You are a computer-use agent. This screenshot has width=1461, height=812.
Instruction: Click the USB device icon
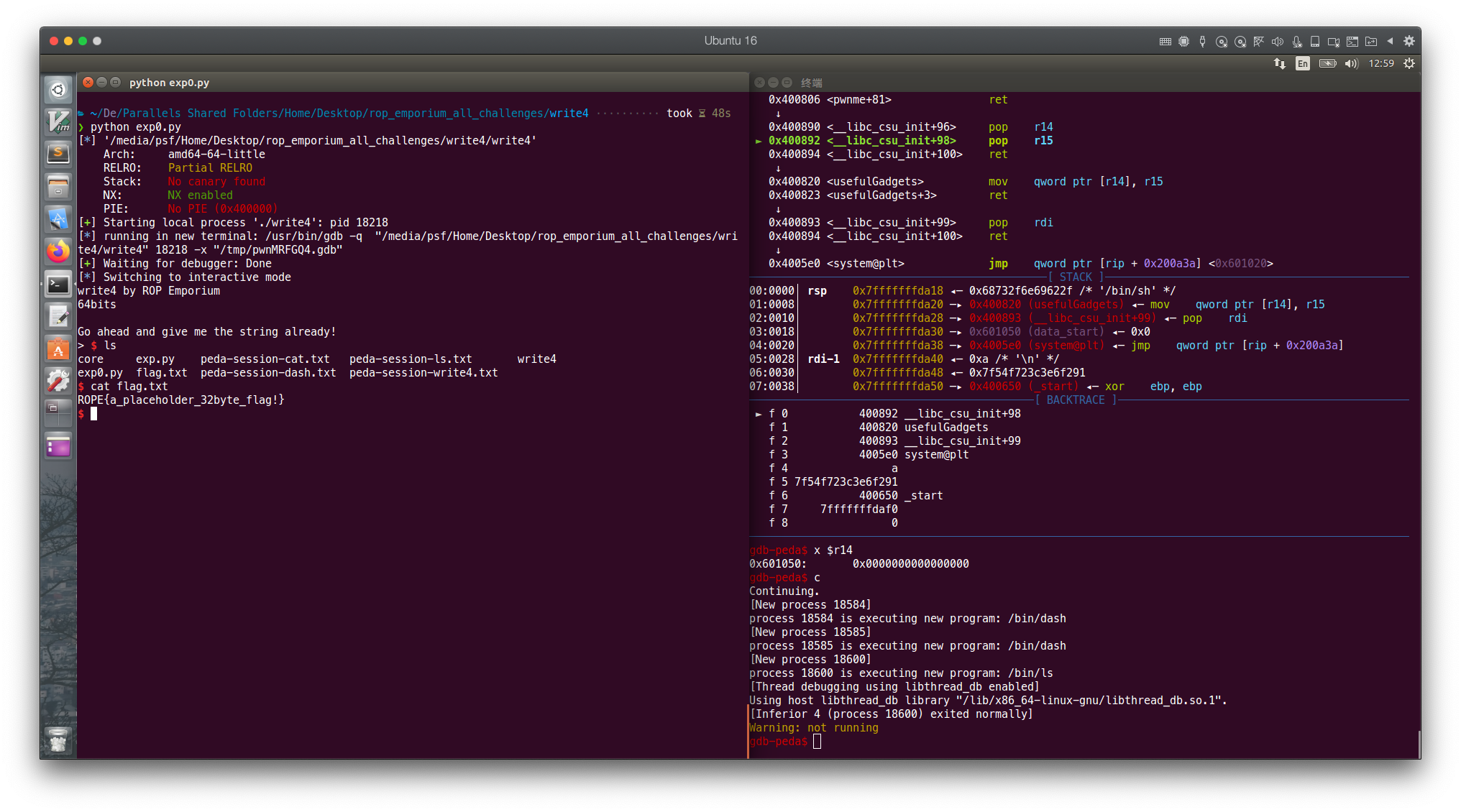pos(1203,41)
